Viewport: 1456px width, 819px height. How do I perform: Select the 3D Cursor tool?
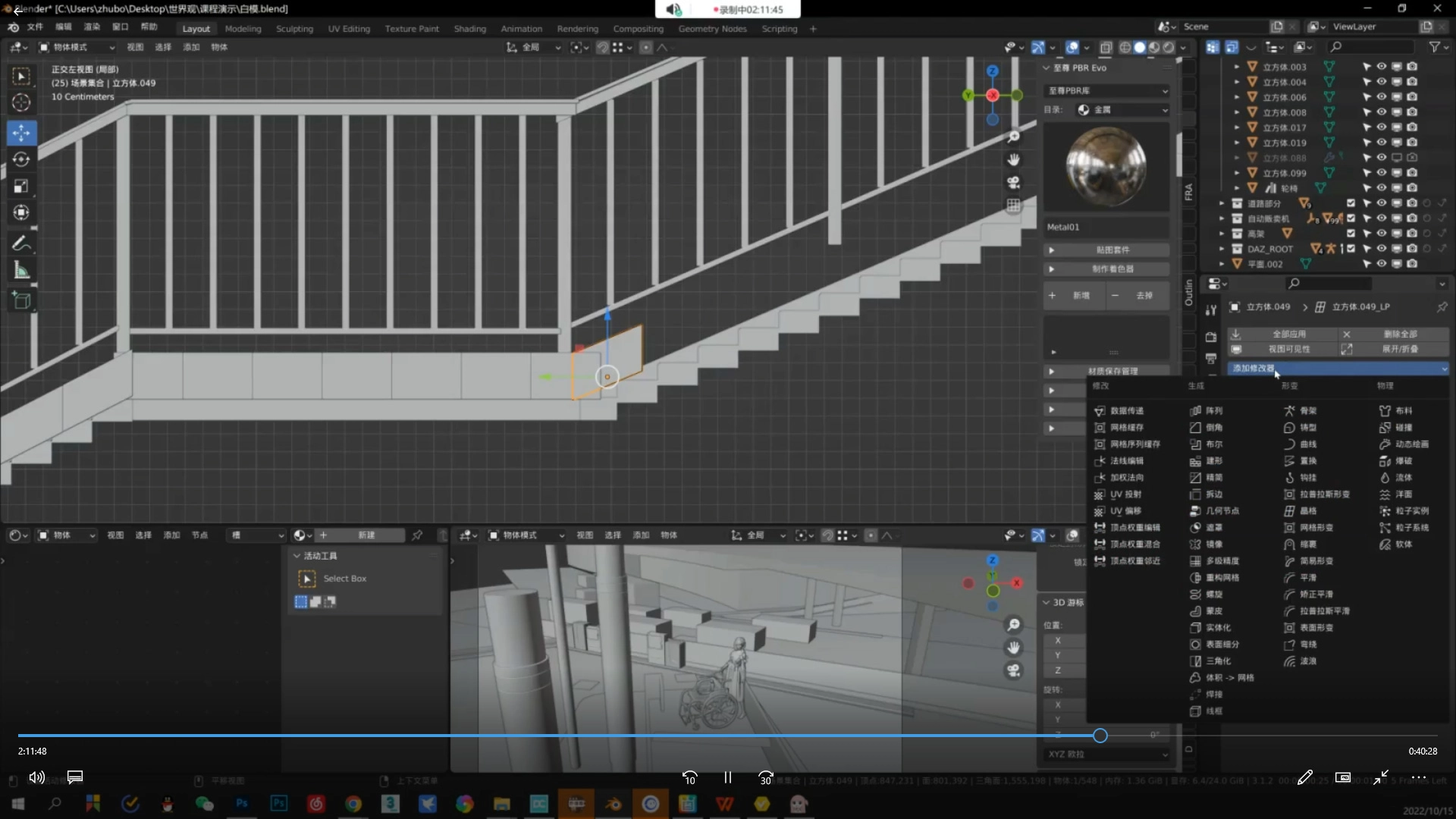pyautogui.click(x=21, y=102)
